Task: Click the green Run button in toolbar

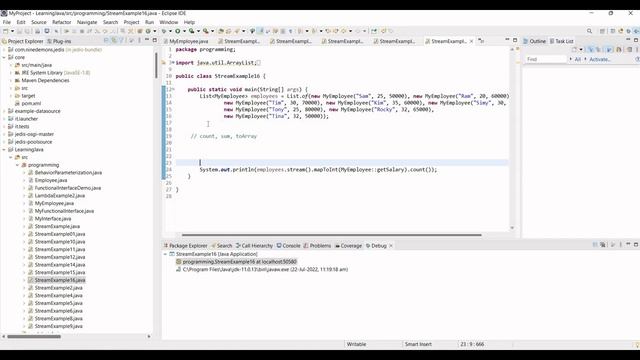Action: coord(178,31)
